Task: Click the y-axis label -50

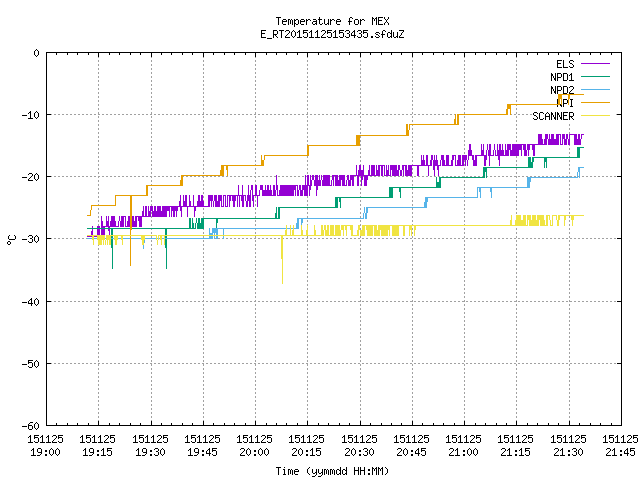Action: click(31, 364)
